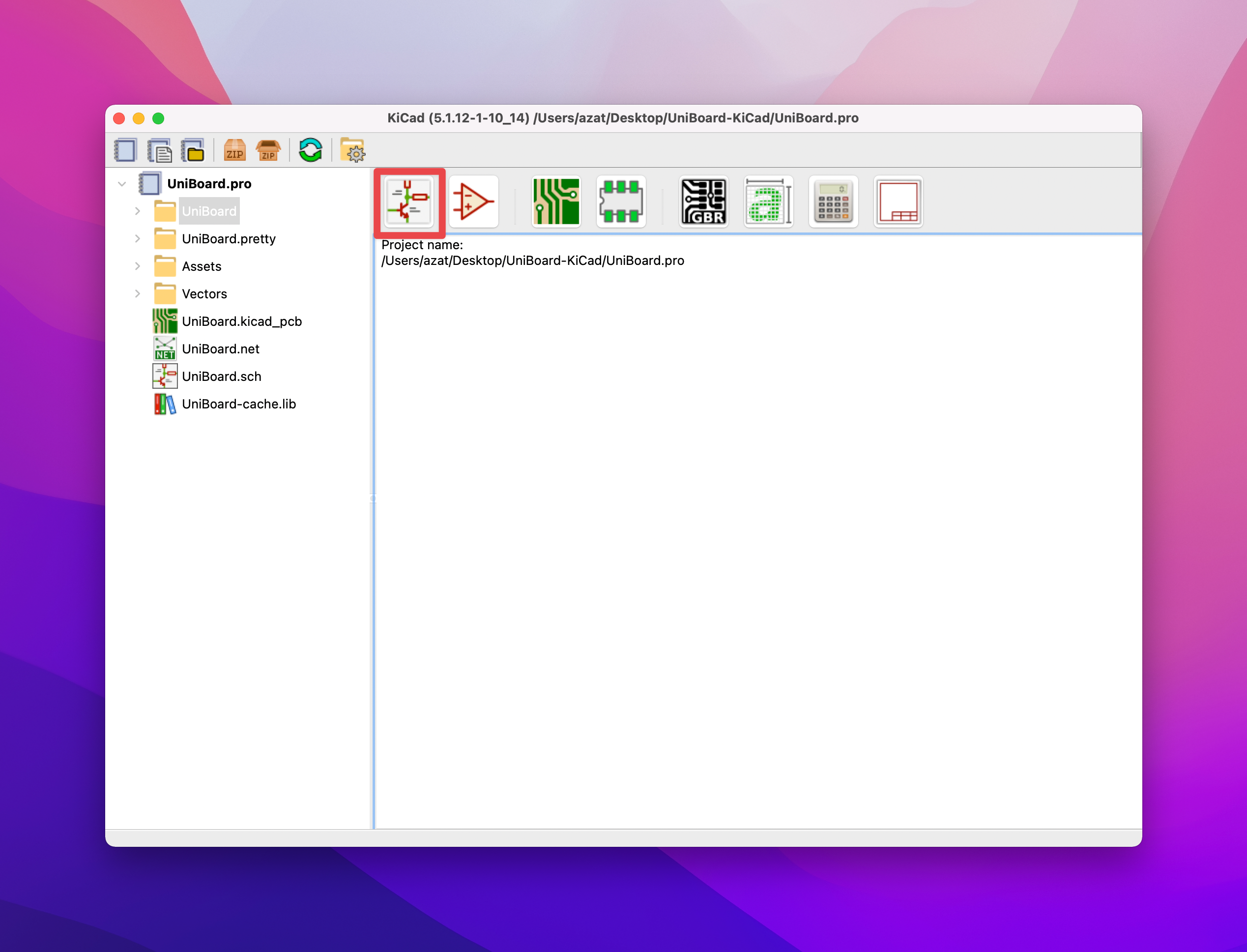The width and height of the screenshot is (1247, 952).
Task: Launch the footprint editor
Action: coord(621,202)
